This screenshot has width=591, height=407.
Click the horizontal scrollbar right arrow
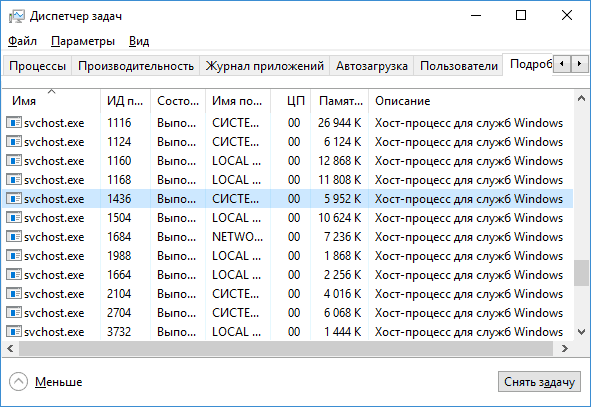coord(564,349)
